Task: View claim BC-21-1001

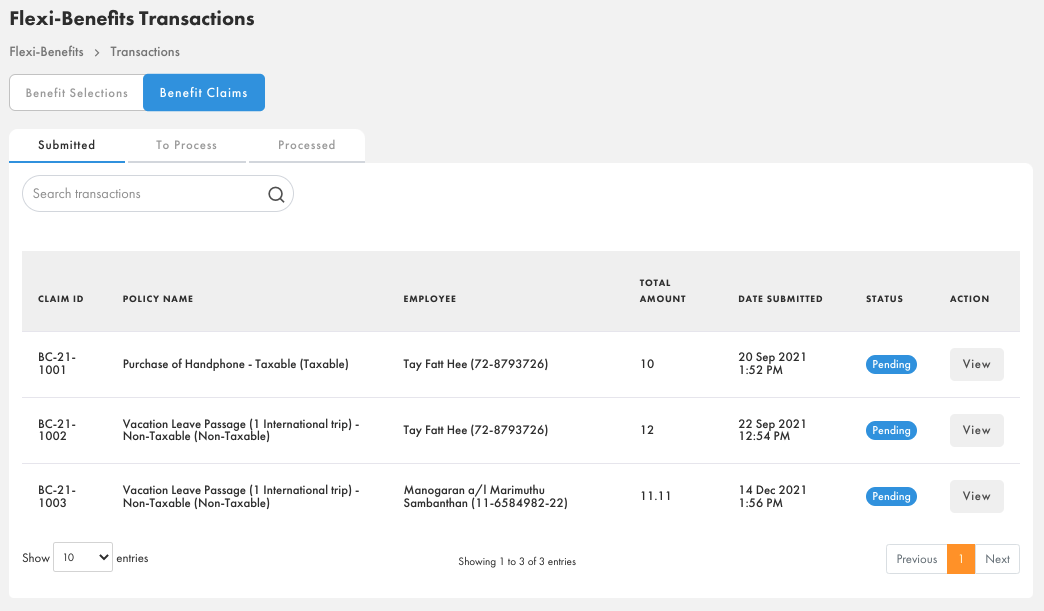Action: coord(976,364)
